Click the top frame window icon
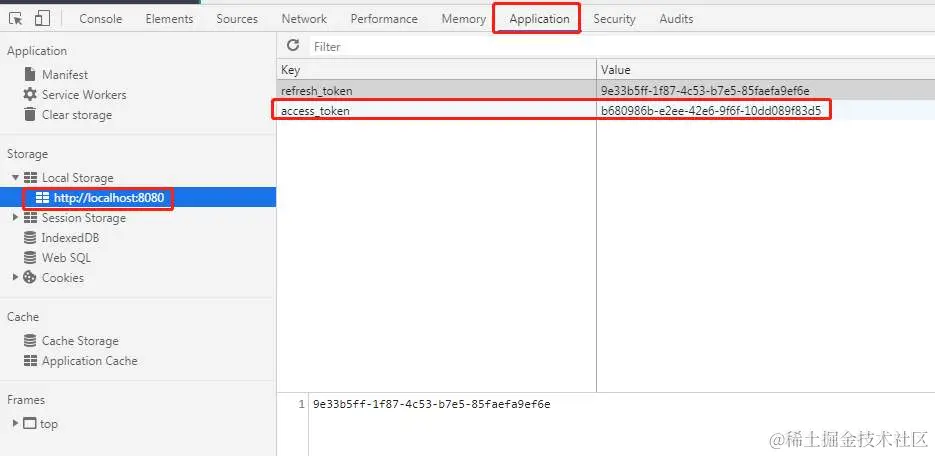 click(x=30, y=424)
